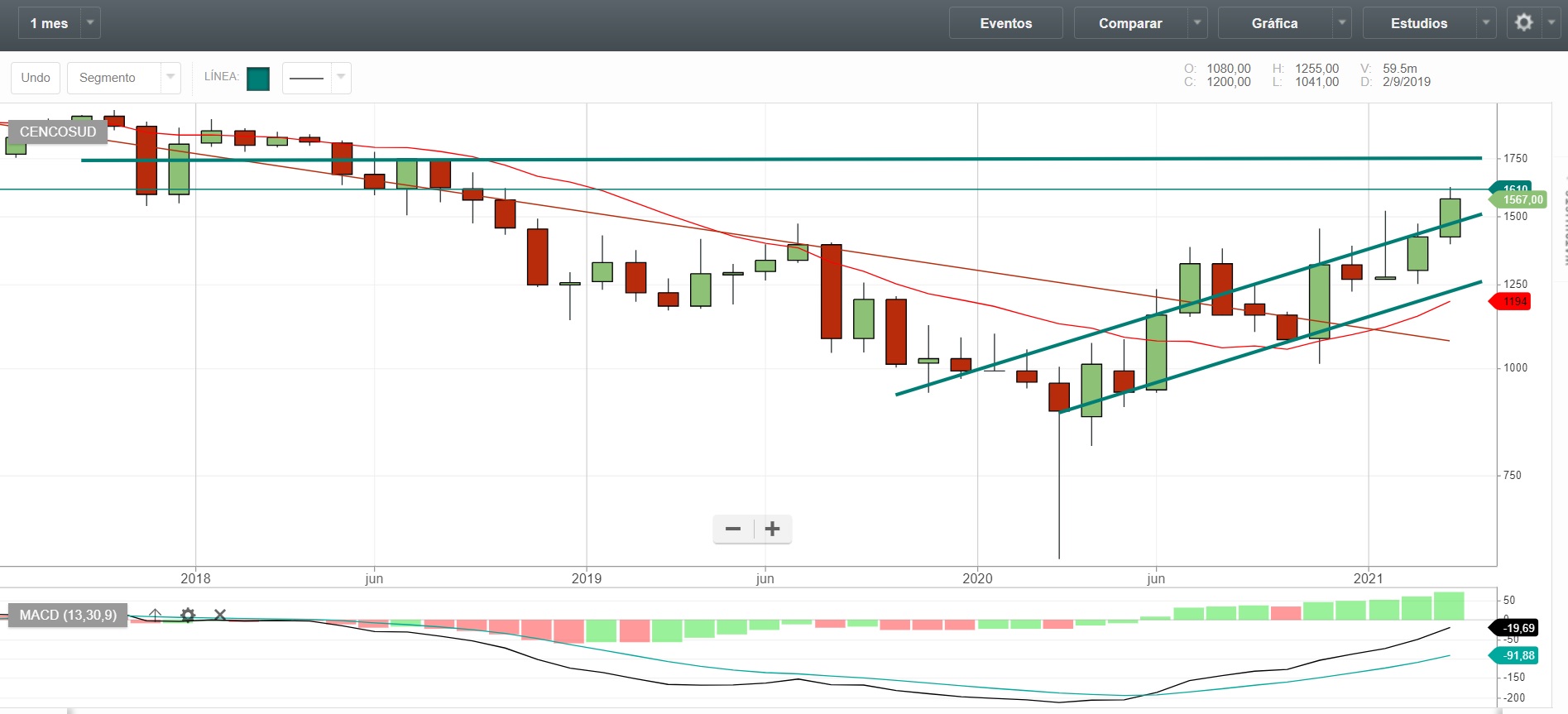Click the 1250 price axis label
Image resolution: width=1568 pixels, height=714 pixels.
coord(1516,284)
